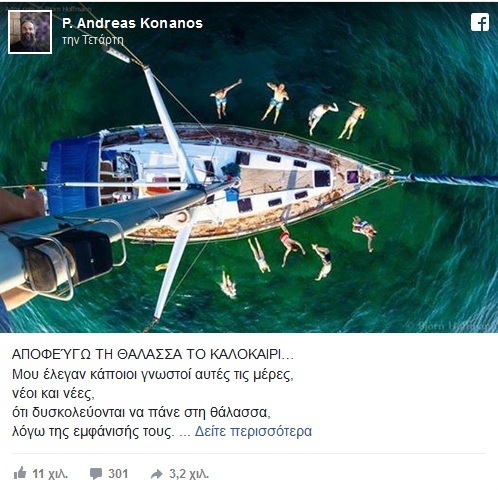Open the sailboat aerial photo

point(249,168)
